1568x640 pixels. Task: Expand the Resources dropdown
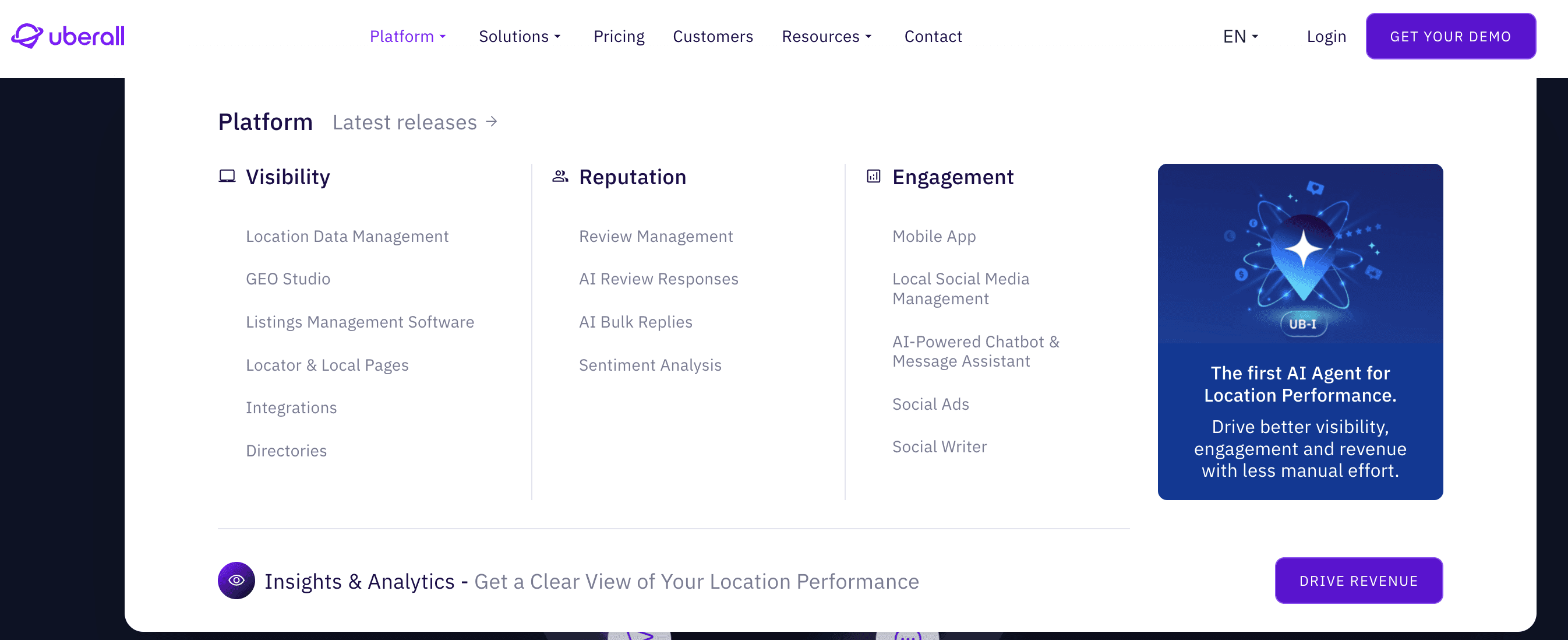(826, 37)
